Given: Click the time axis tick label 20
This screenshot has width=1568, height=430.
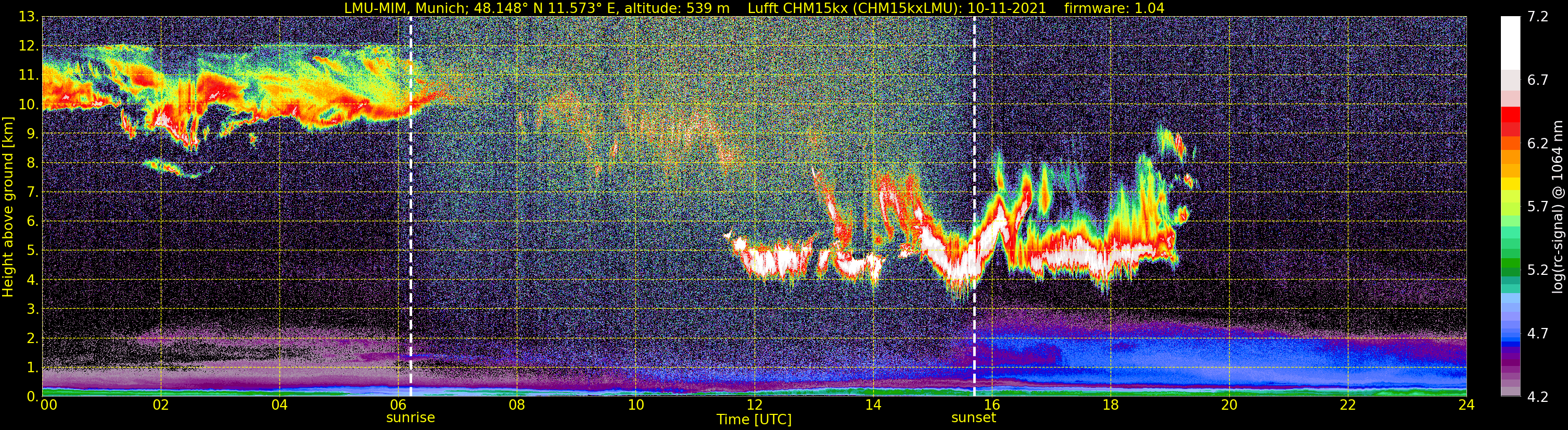Looking at the screenshot, I should [1229, 405].
